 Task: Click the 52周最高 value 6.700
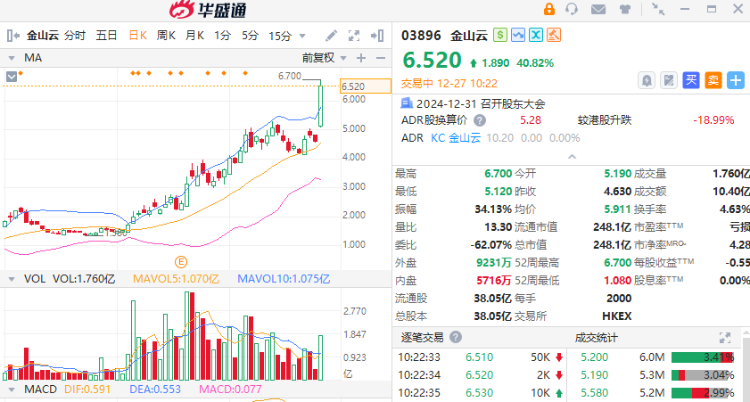(x=618, y=262)
